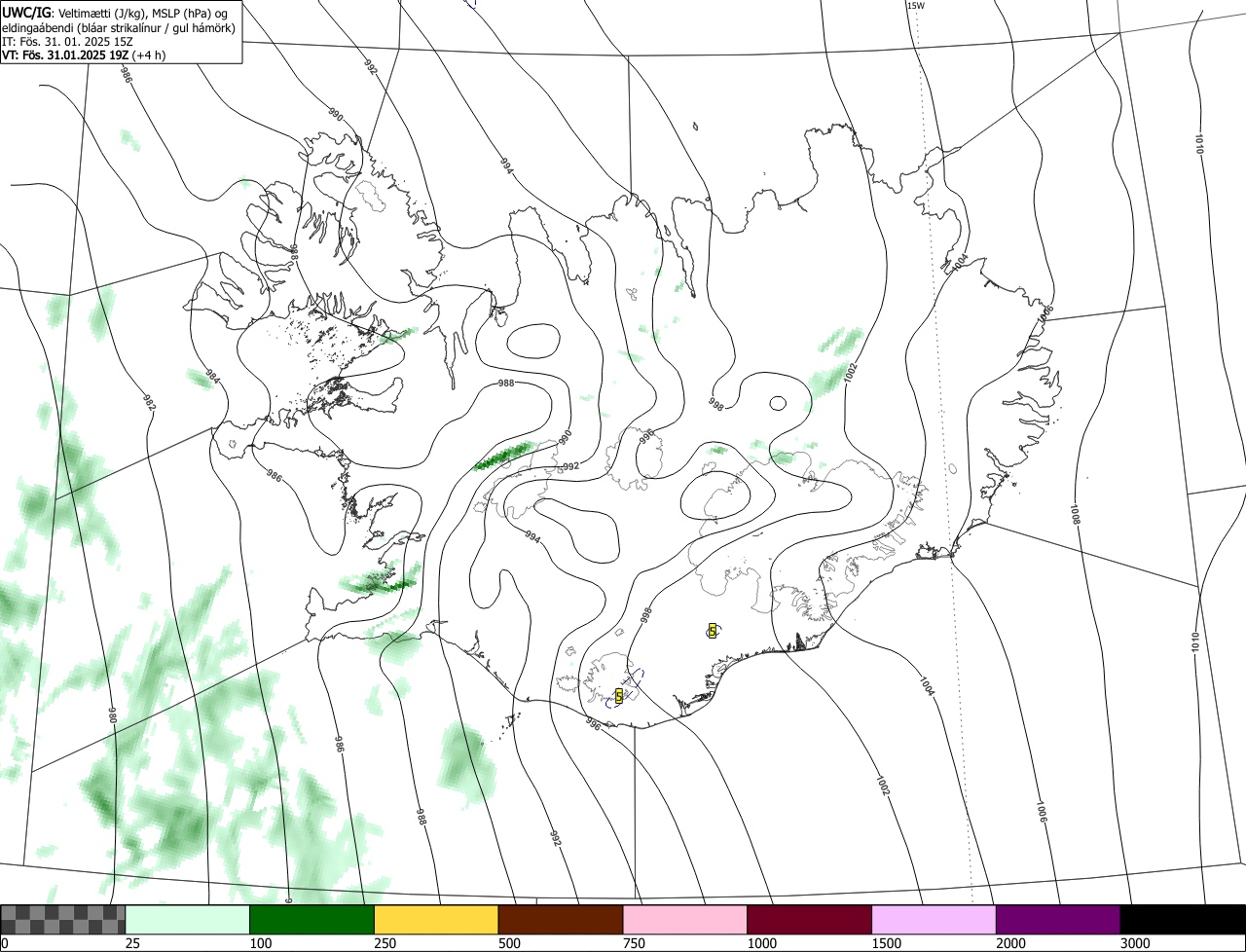Click the yellow lightning marker beside blue dashes
Screen dimensions: 1246x952
click(x=619, y=695)
